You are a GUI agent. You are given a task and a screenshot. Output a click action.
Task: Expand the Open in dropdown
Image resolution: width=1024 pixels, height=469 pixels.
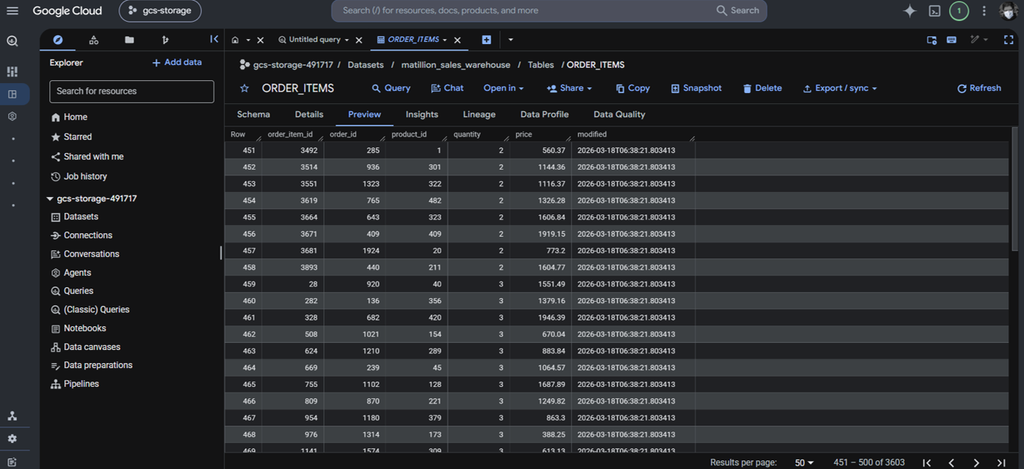pyautogui.click(x=504, y=88)
